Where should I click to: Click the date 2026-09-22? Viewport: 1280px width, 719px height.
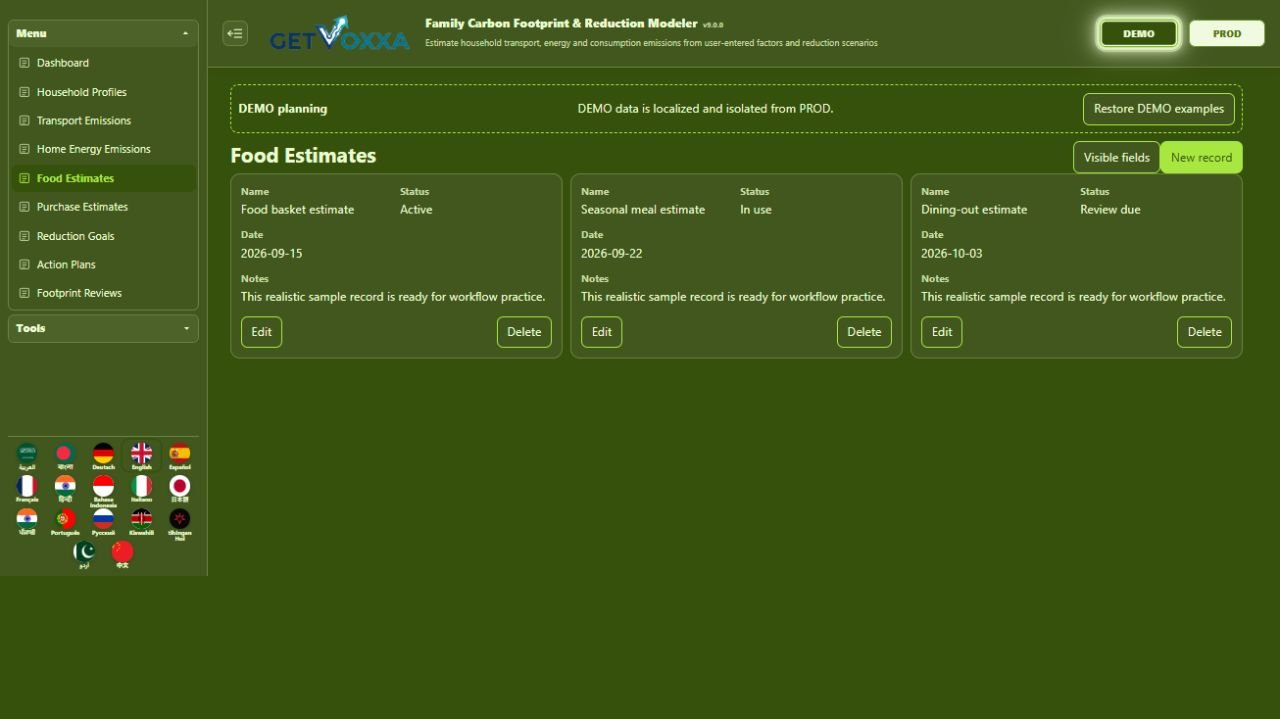(611, 254)
